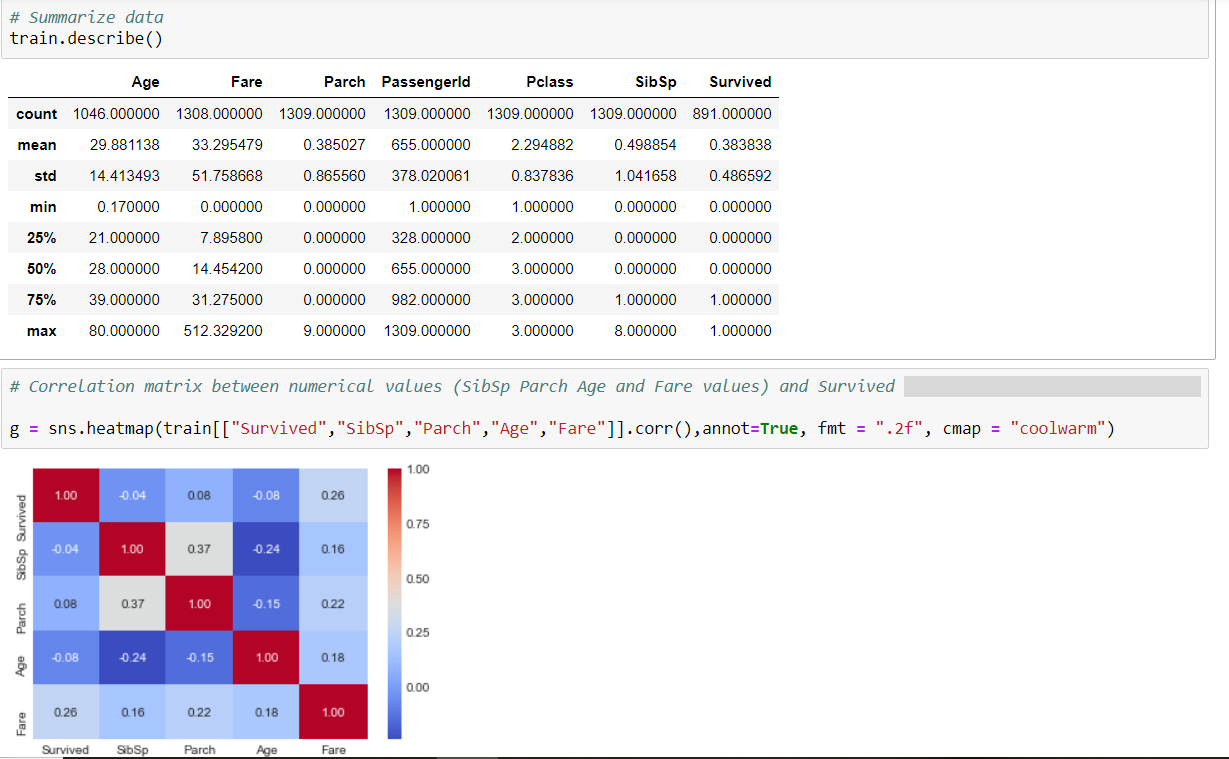Click heatmap cell SibSp row, Parch column
The height and width of the screenshot is (759, 1229).
pos(200,549)
